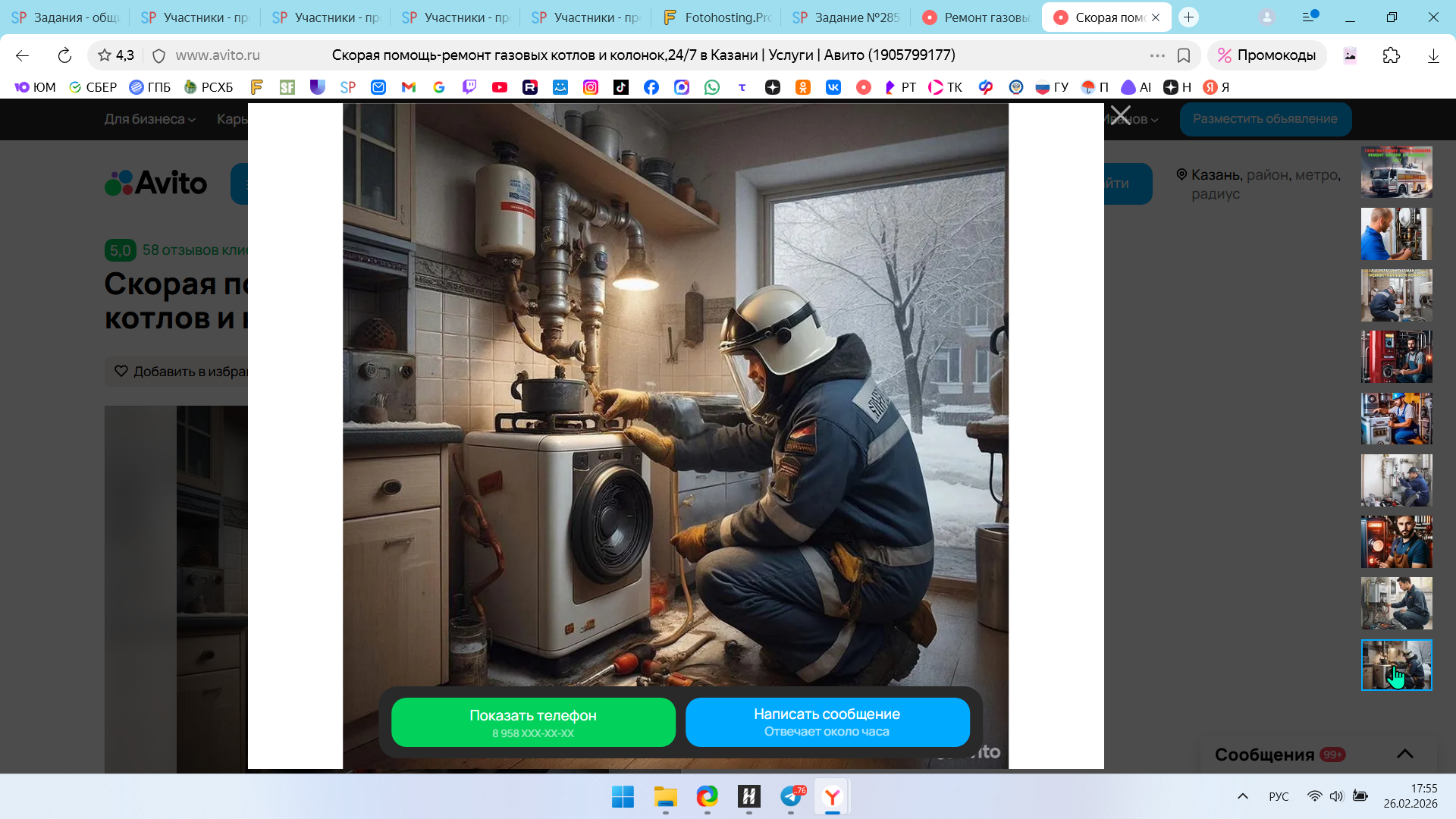Select the fire truck thumbnail
Viewport: 1456px width, 819px height.
click(1396, 172)
